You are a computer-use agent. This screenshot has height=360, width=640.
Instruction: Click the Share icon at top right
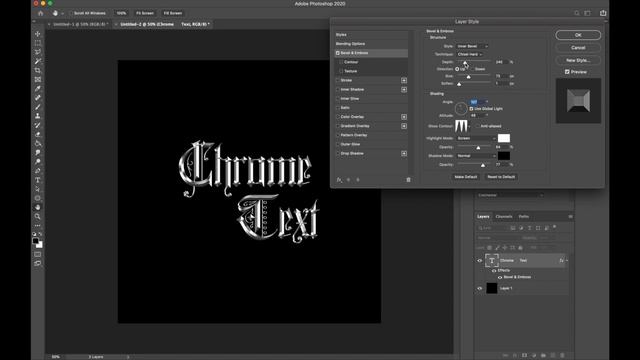tap(603, 13)
